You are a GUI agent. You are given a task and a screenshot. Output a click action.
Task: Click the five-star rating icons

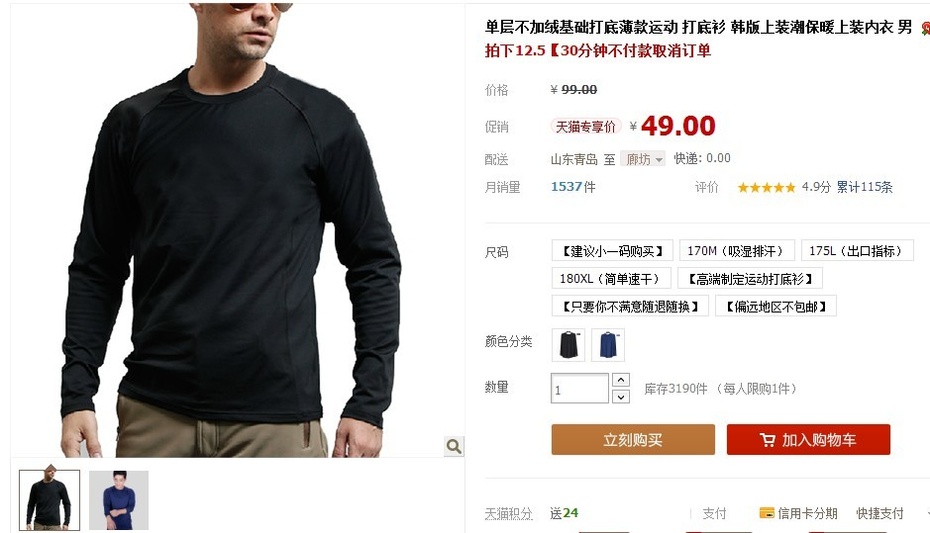[x=766, y=187]
